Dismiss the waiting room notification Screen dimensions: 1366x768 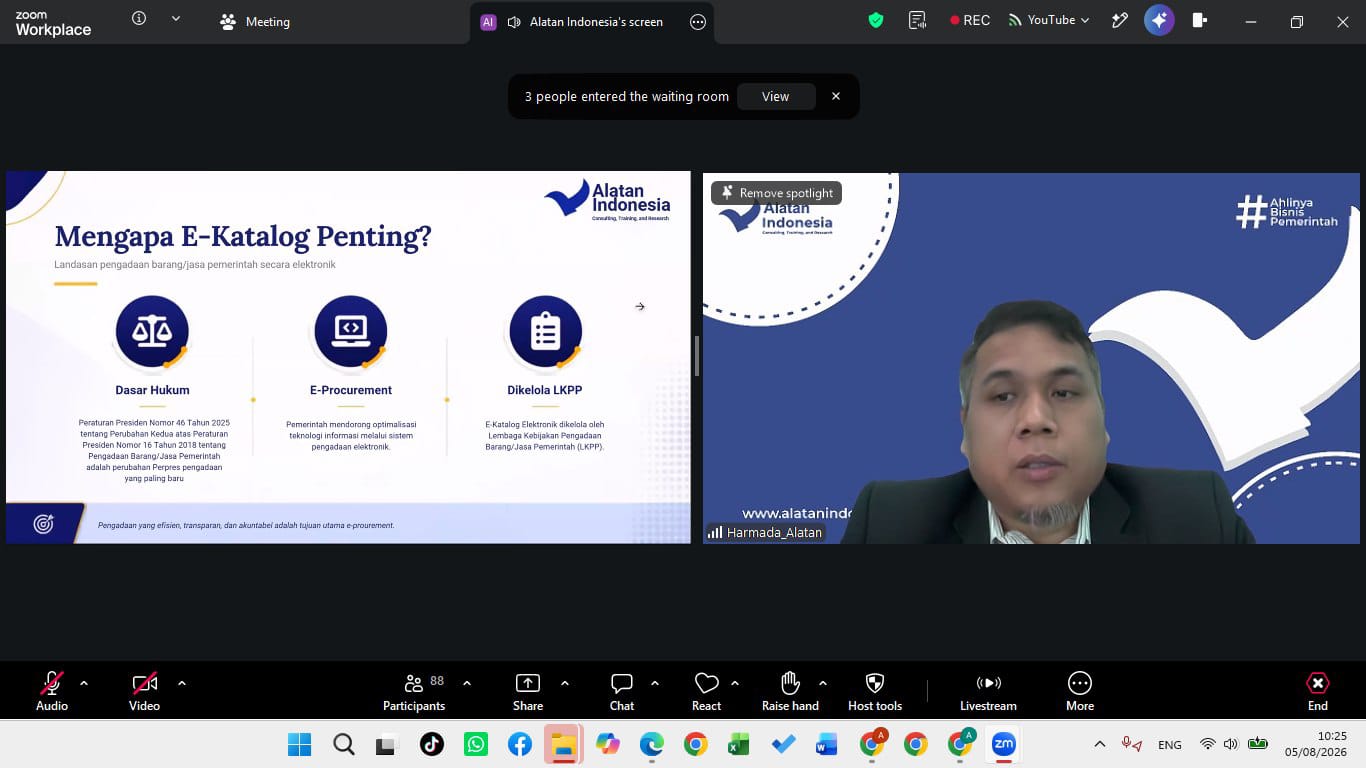point(836,97)
